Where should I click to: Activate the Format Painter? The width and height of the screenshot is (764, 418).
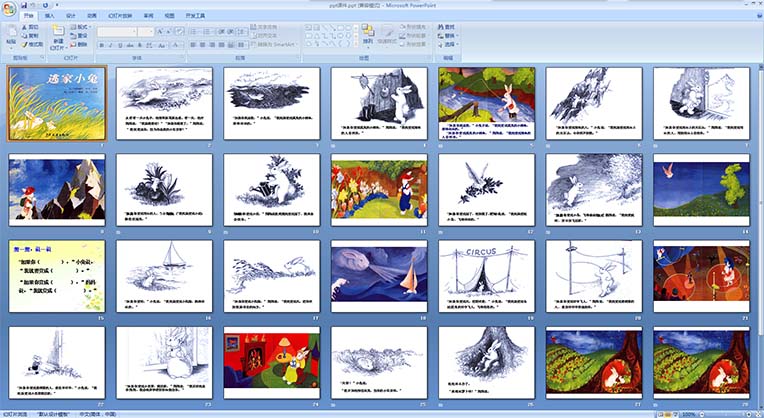[32, 44]
